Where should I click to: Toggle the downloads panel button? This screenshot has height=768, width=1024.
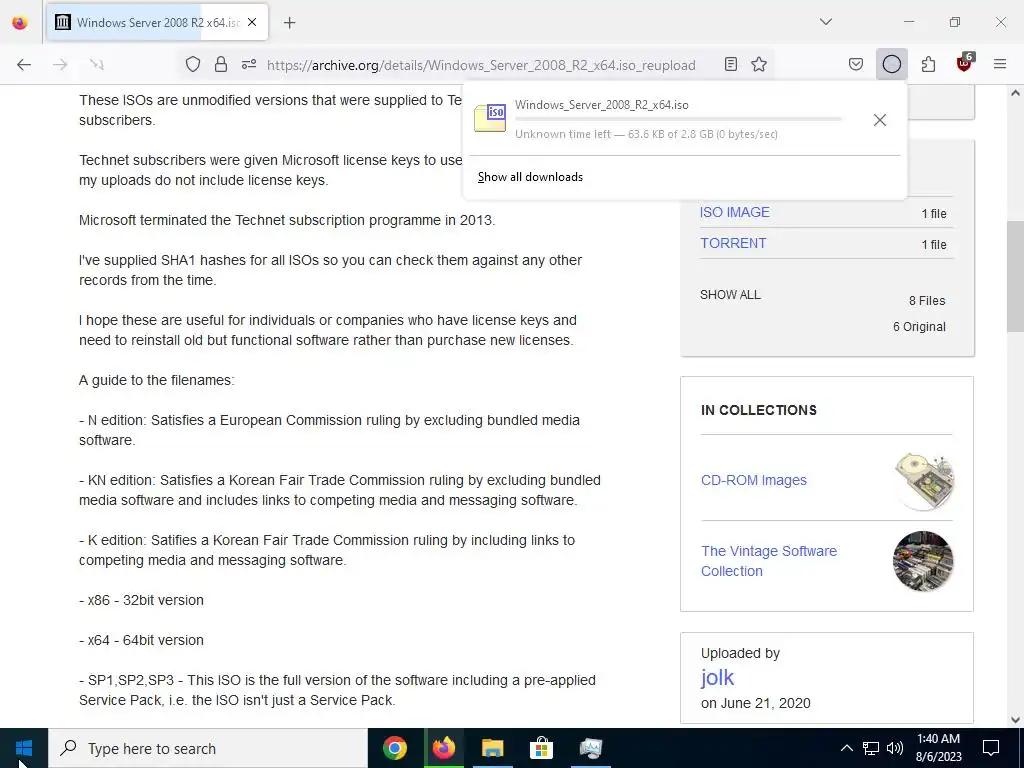click(891, 64)
